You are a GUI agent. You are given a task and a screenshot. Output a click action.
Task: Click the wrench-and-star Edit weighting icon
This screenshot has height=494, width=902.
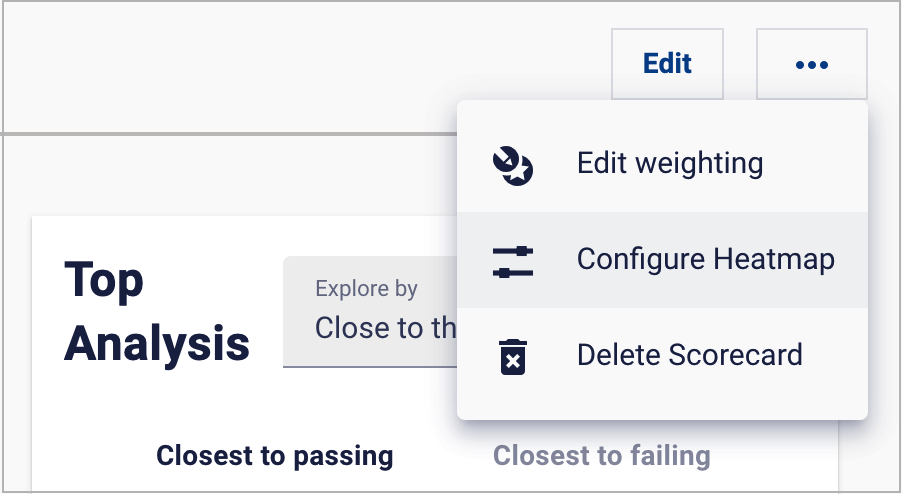[x=513, y=166]
